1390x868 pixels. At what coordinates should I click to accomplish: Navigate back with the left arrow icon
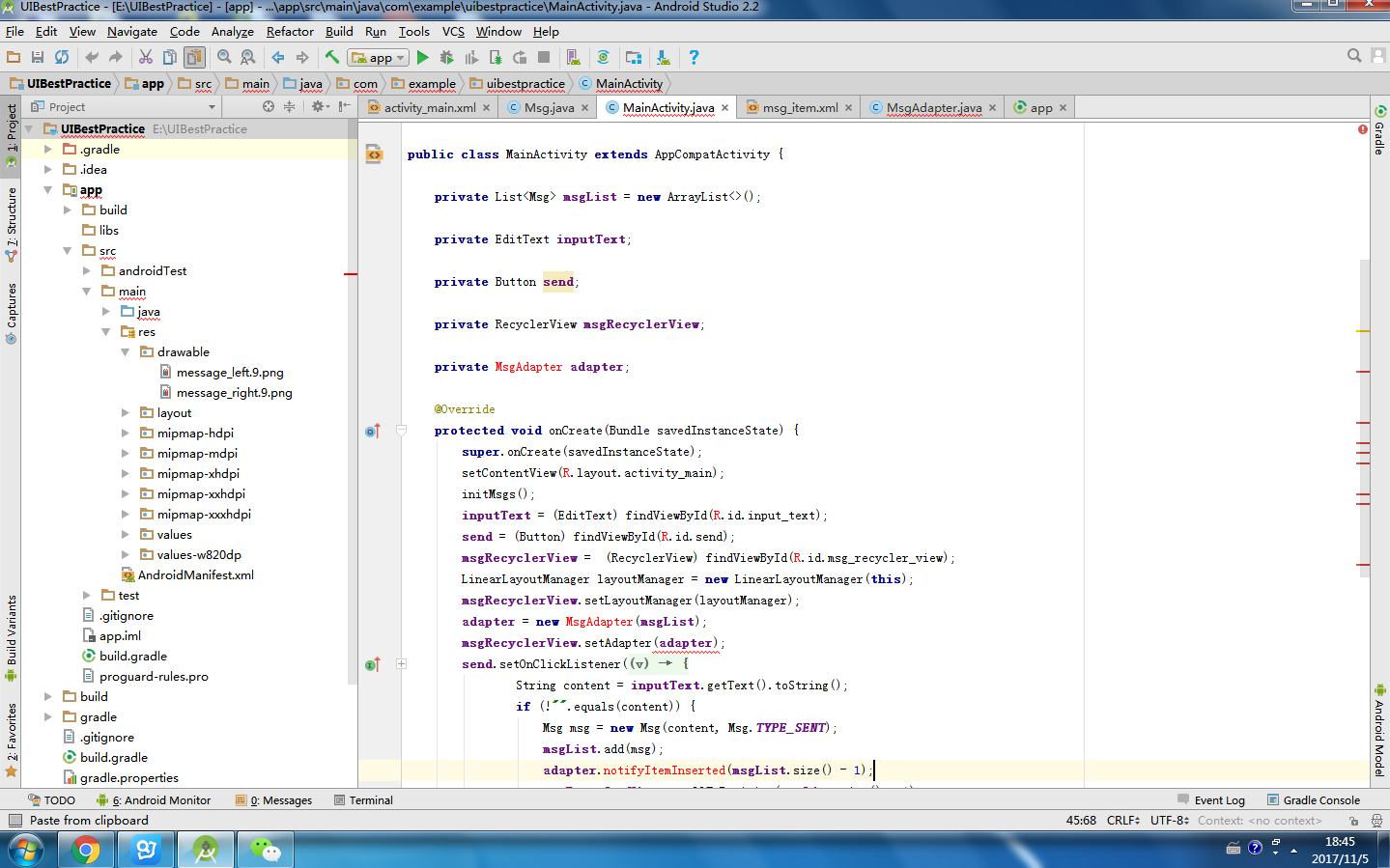(x=278, y=57)
